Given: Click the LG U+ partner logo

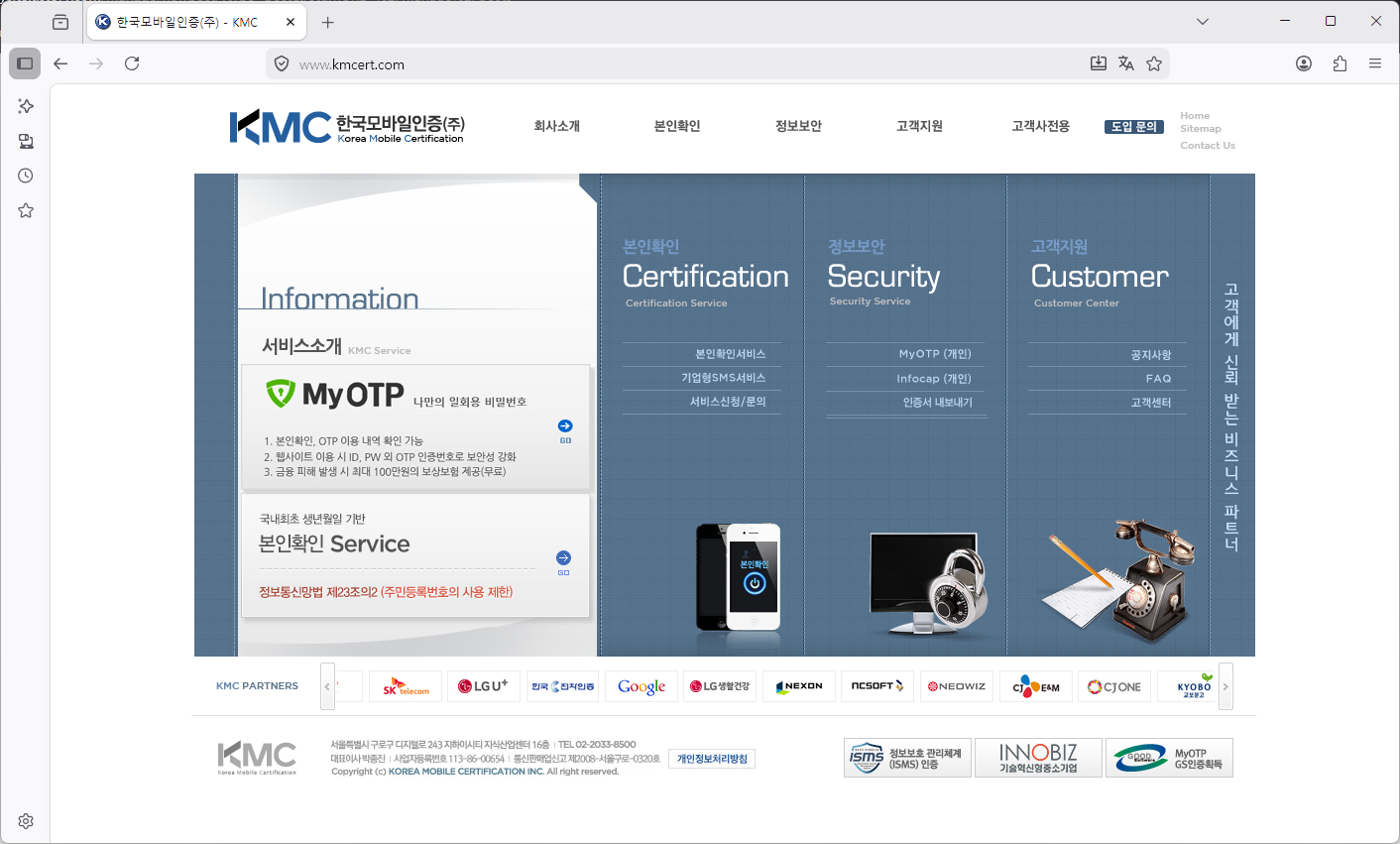Looking at the screenshot, I should point(484,686).
